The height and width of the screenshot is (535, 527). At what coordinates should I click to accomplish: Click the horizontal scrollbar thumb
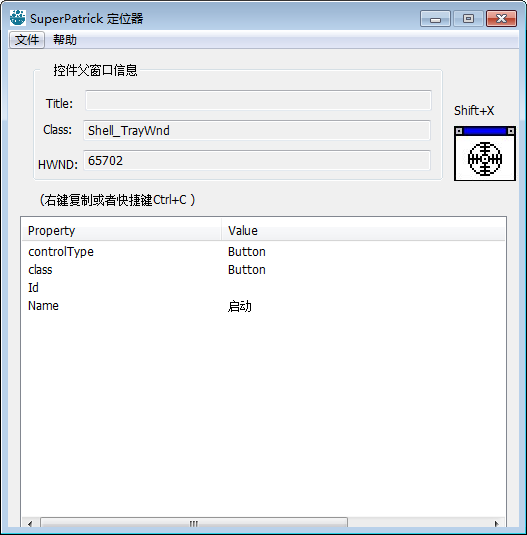tap(194, 523)
